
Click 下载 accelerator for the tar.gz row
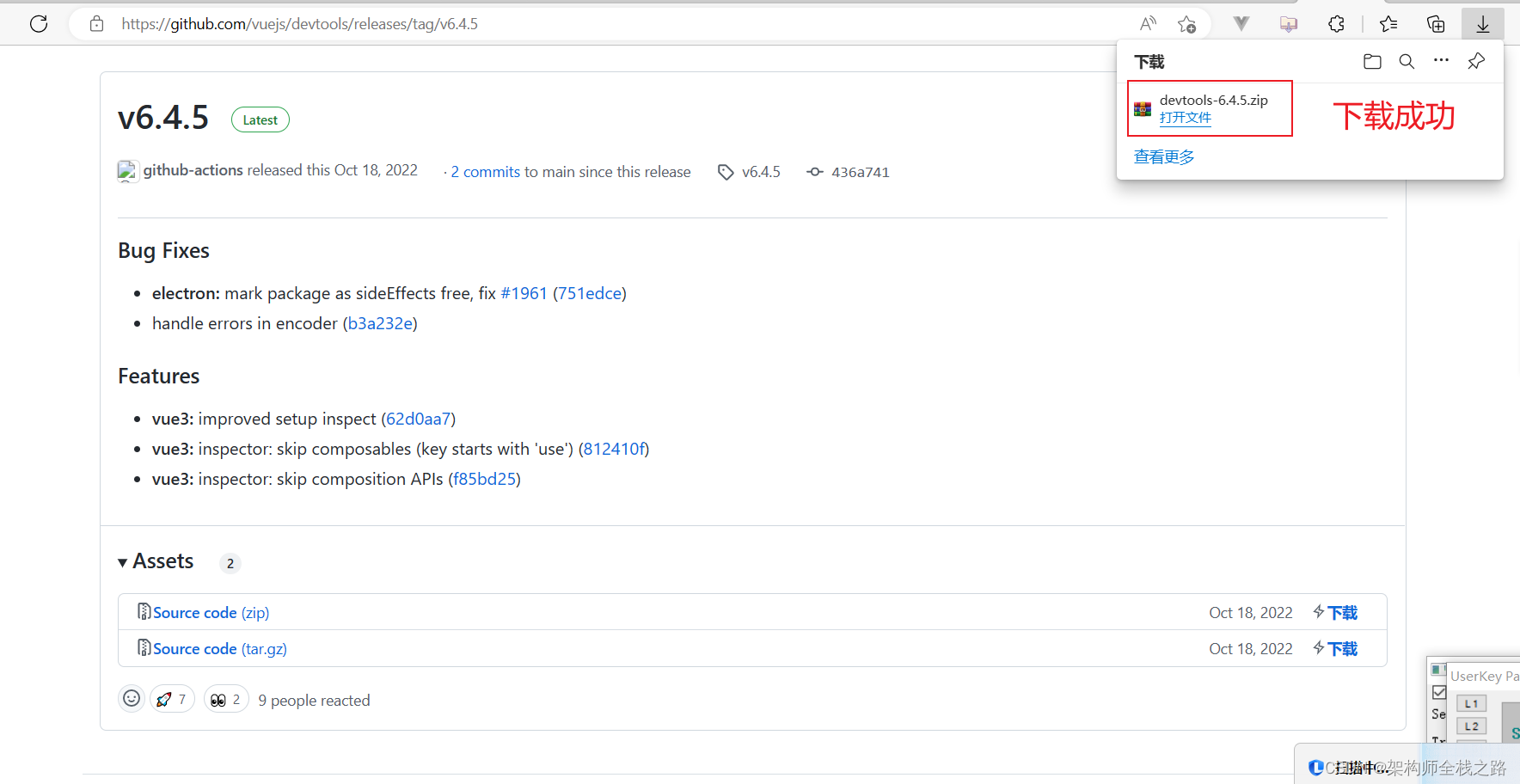click(x=1335, y=648)
